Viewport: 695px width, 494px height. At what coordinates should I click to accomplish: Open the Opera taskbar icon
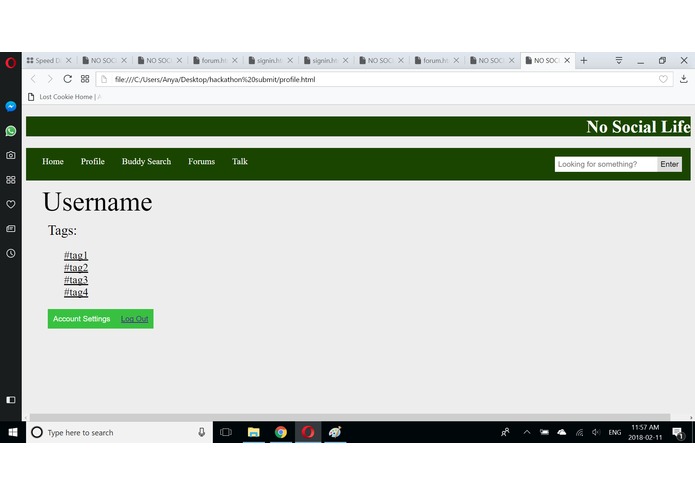(308, 432)
